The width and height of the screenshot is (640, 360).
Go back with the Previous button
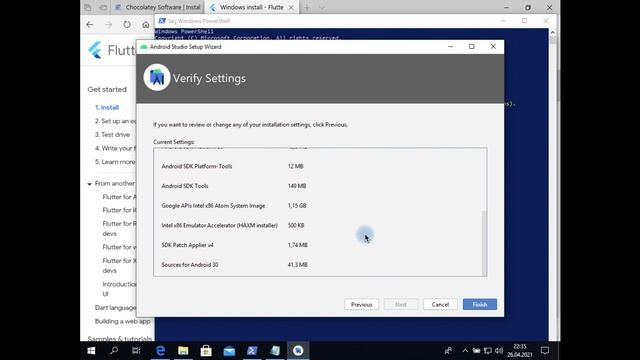(361, 304)
